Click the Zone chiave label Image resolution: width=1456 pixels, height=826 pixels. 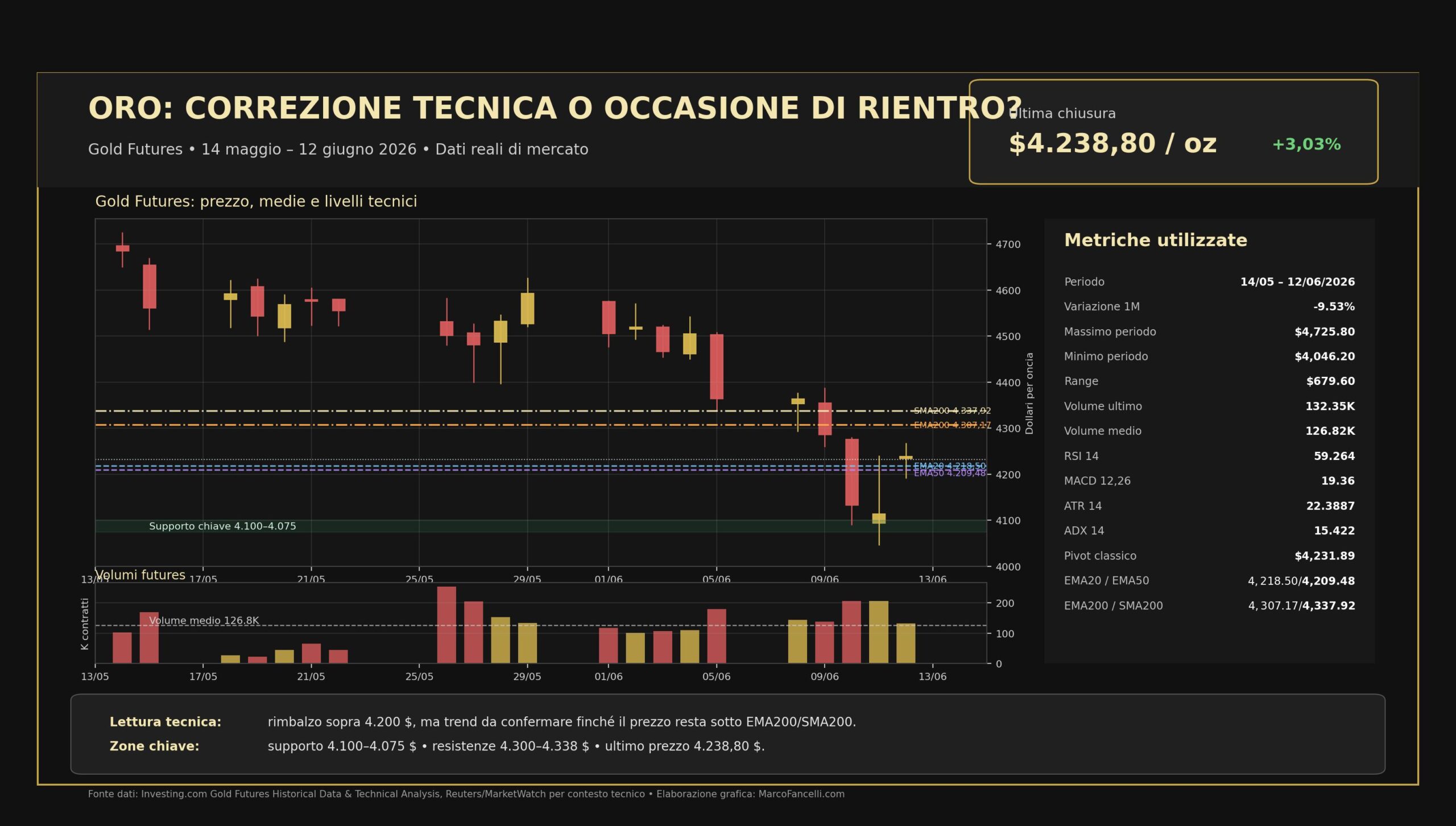[154, 746]
